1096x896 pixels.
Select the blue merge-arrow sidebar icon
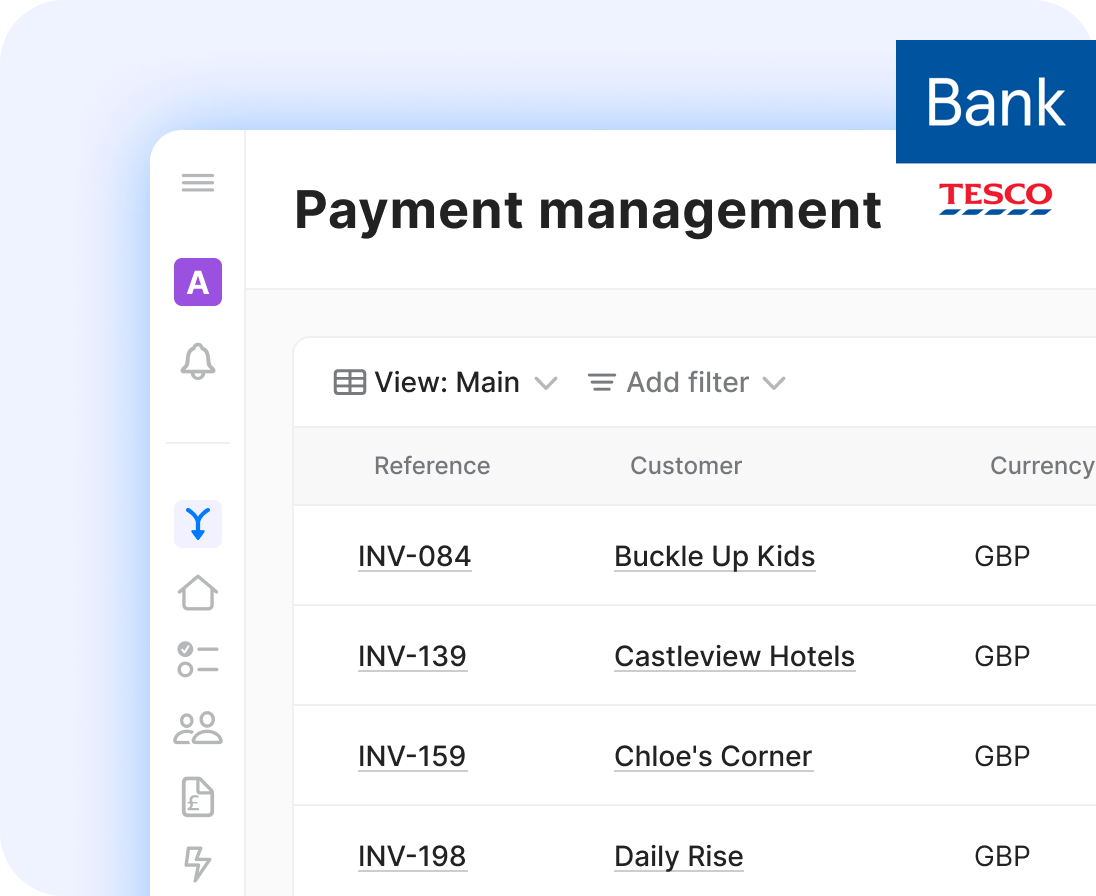coord(198,523)
